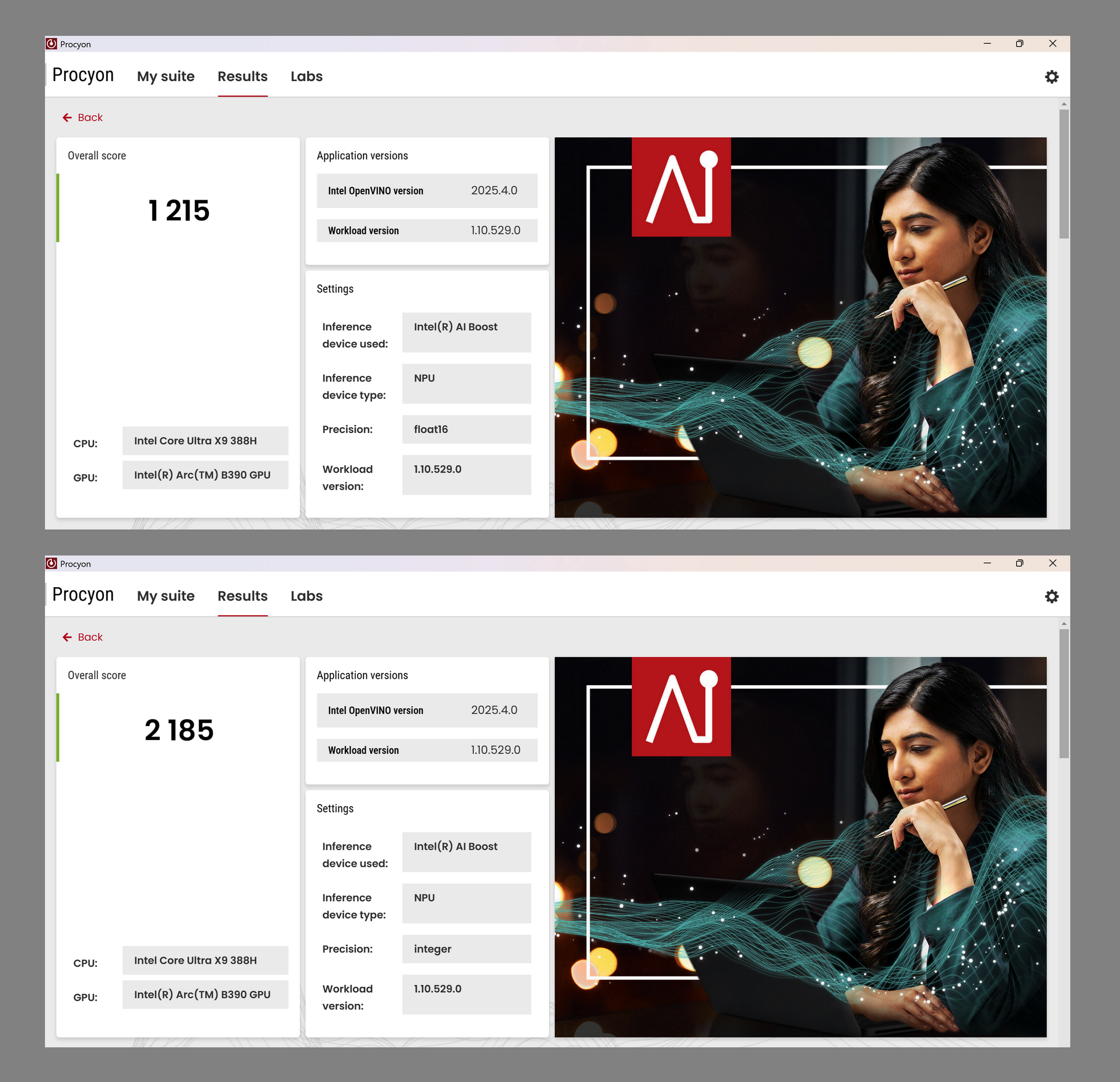This screenshot has height=1082, width=1120.
Task: Open Labs tab in bottom window
Action: coord(306,596)
